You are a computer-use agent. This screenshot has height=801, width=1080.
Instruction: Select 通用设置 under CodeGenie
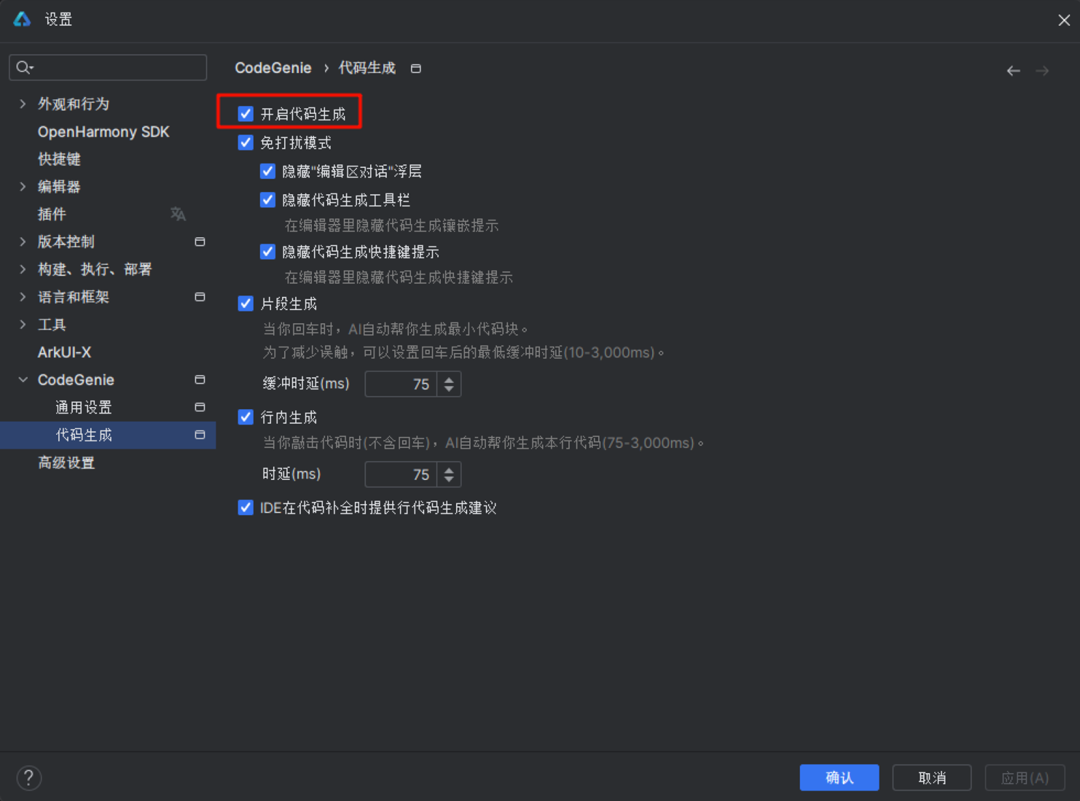(x=83, y=407)
